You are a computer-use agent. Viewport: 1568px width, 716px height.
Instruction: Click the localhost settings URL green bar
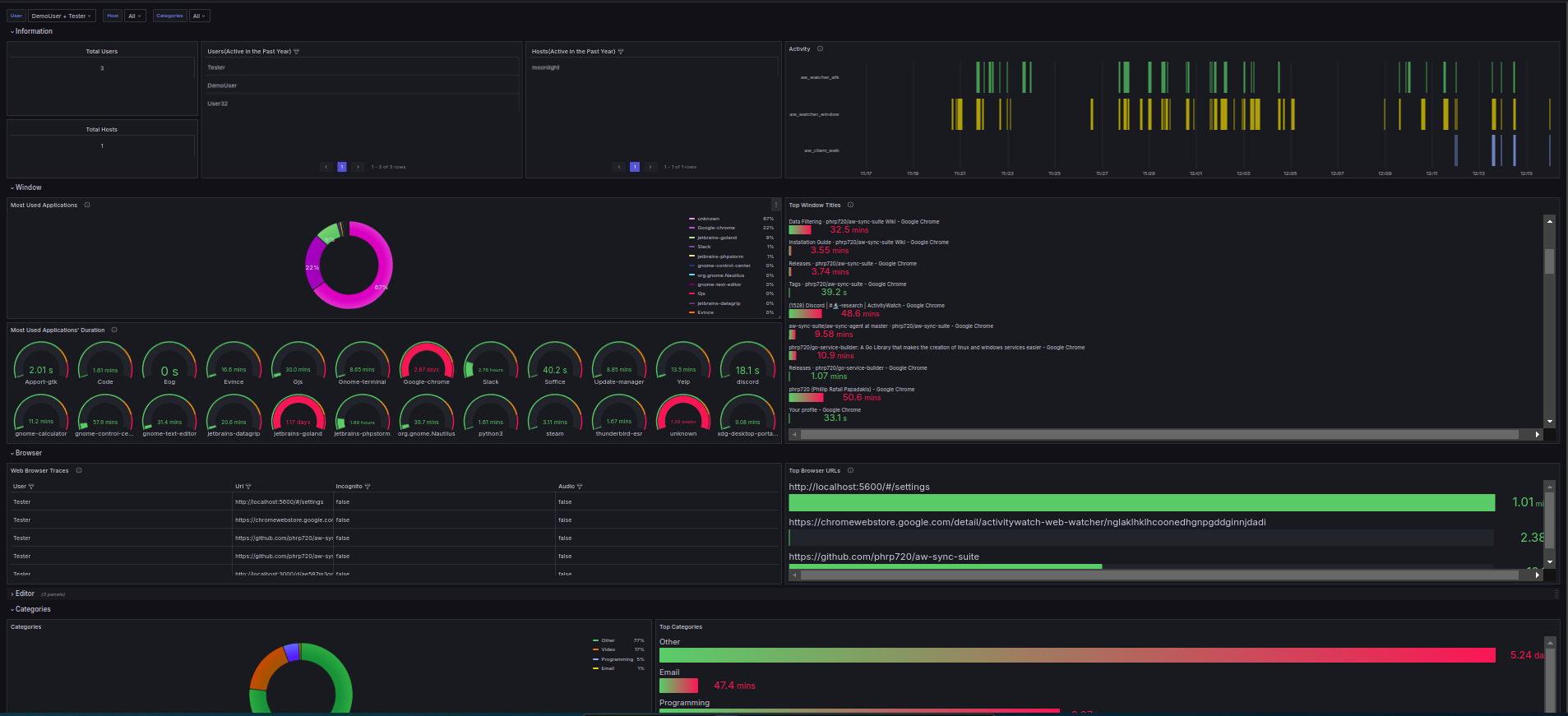[1141, 502]
